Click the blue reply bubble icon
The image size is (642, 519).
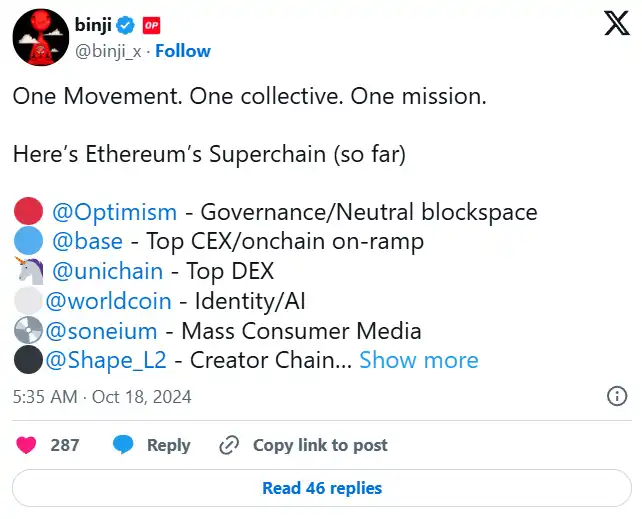[123, 445]
